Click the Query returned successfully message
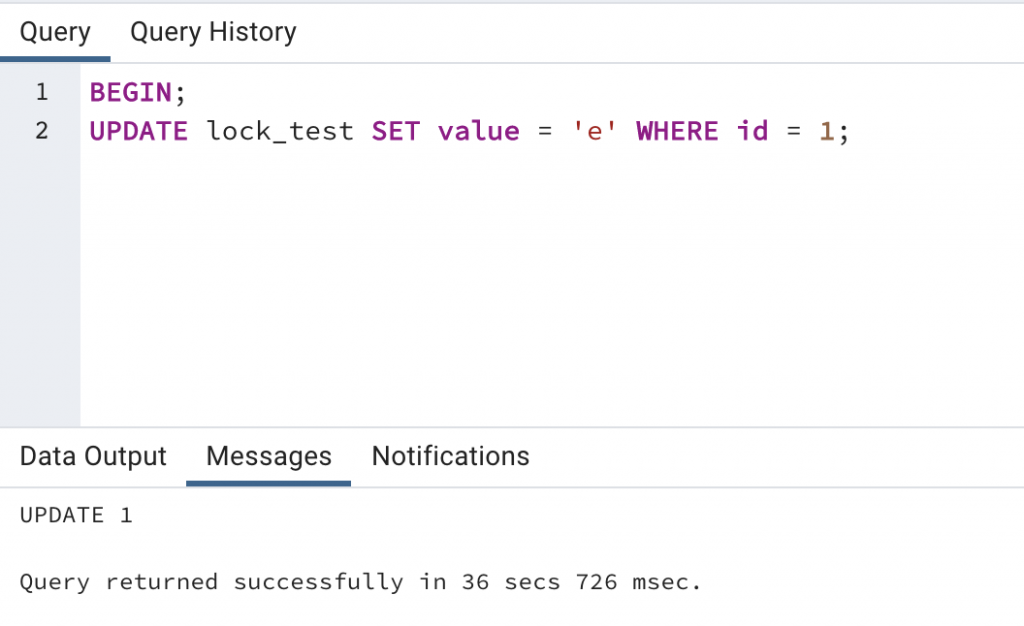1024x626 pixels. 360,582
